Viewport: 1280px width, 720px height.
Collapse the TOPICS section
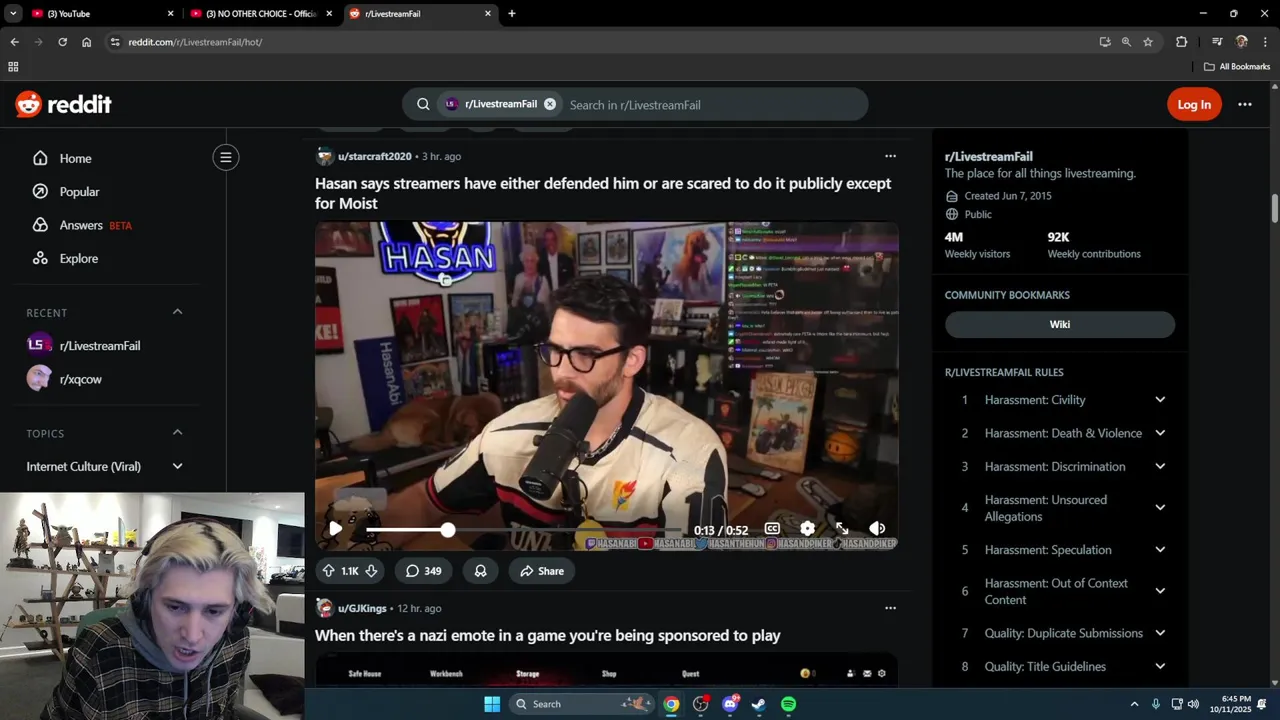(177, 432)
